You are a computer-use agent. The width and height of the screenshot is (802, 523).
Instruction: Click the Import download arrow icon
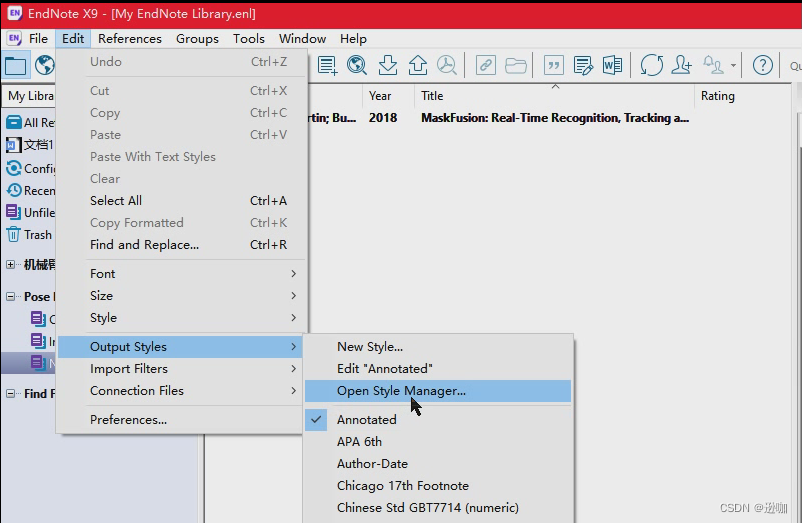(x=388, y=65)
